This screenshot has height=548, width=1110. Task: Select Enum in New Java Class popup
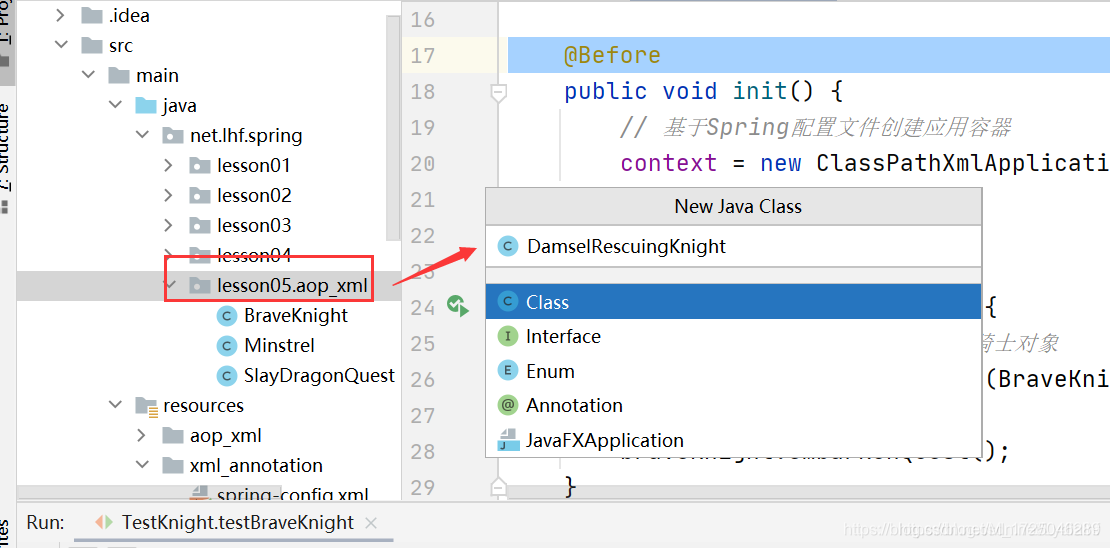pyautogui.click(x=733, y=371)
